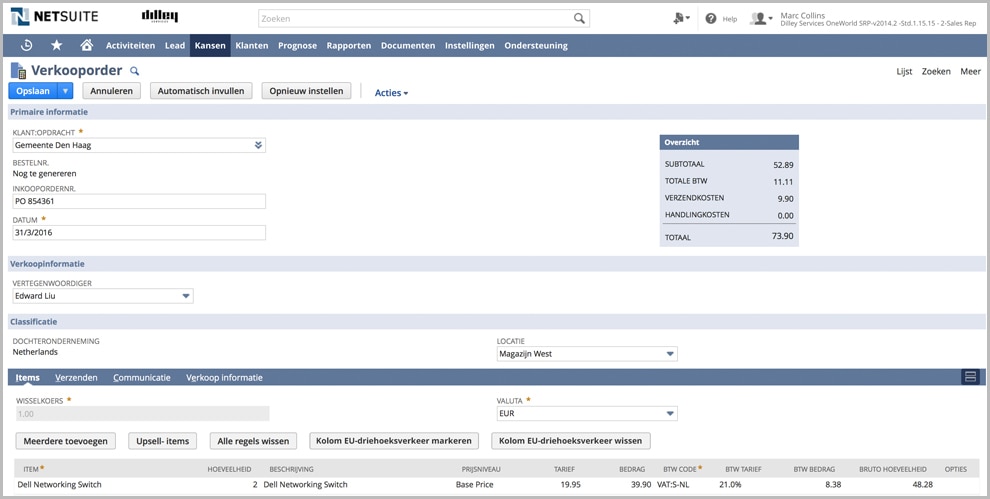
Task: Expand the Vertegenwoordiger dropdown
Action: (x=186, y=296)
